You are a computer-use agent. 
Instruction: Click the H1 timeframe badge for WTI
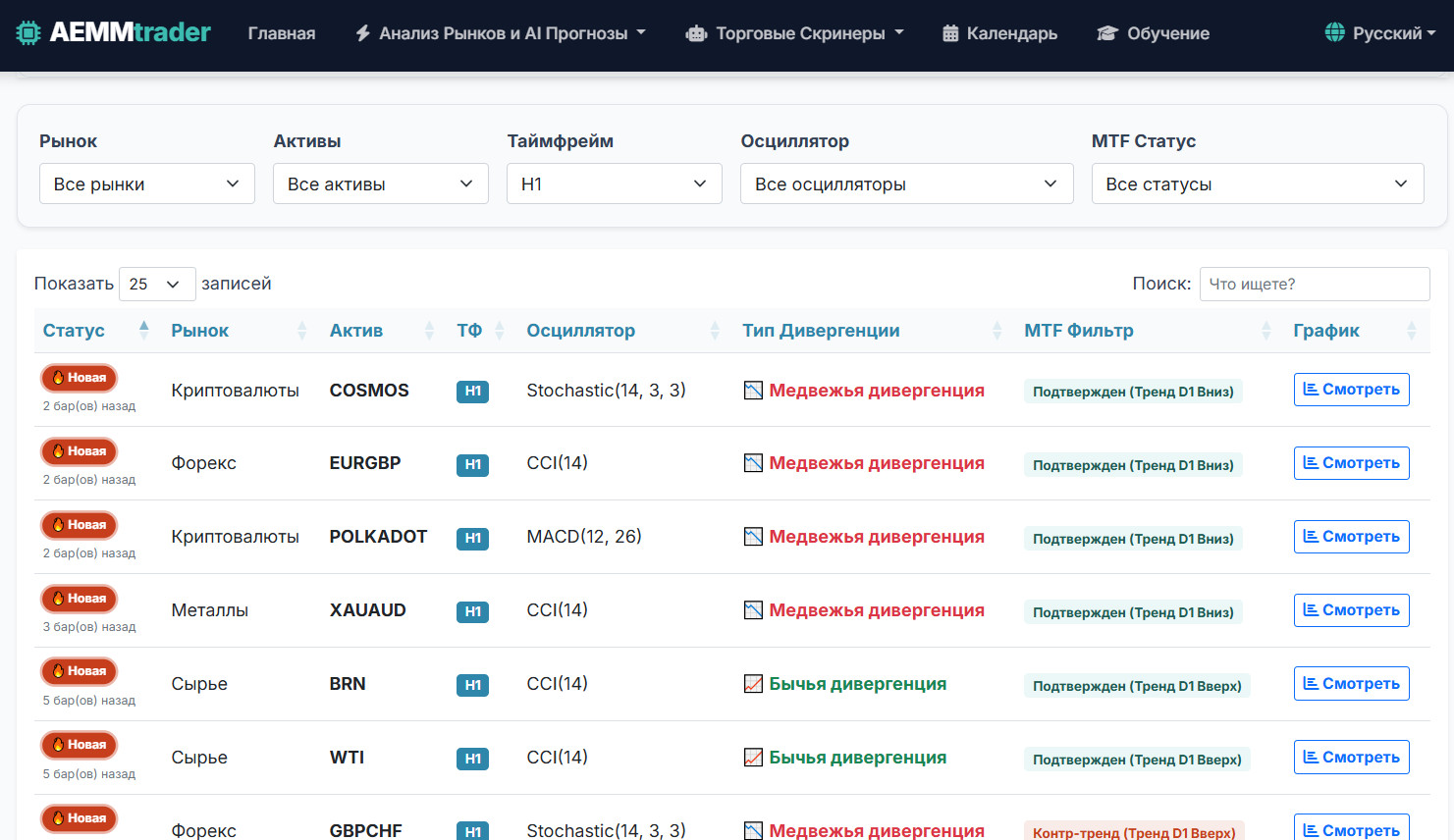tap(473, 759)
